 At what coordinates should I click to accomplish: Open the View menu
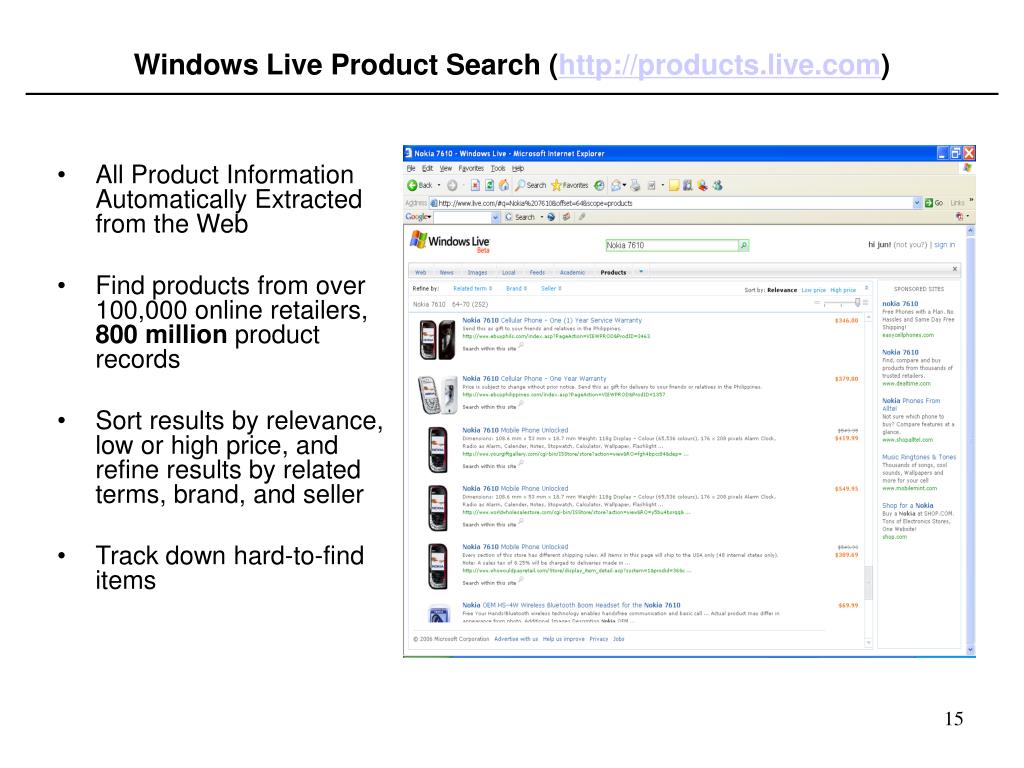point(445,168)
